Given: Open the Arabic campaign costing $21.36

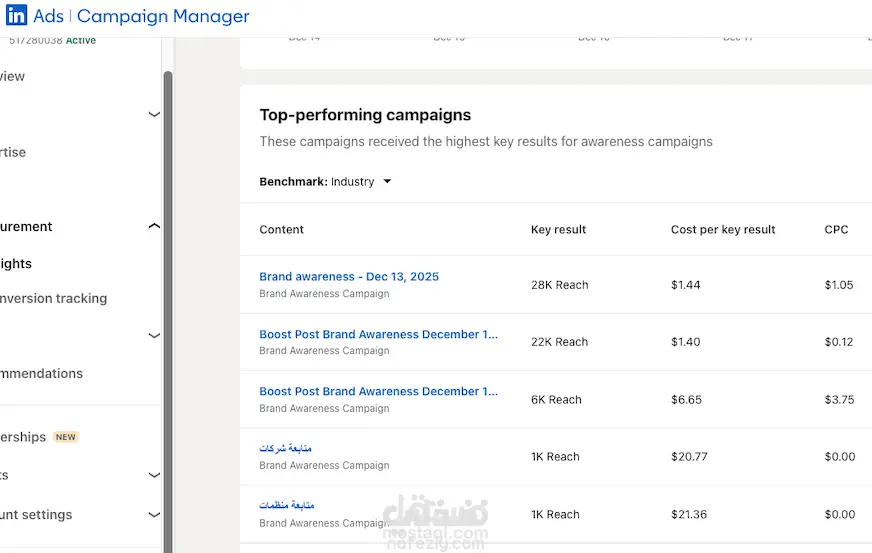Looking at the screenshot, I should click(286, 505).
